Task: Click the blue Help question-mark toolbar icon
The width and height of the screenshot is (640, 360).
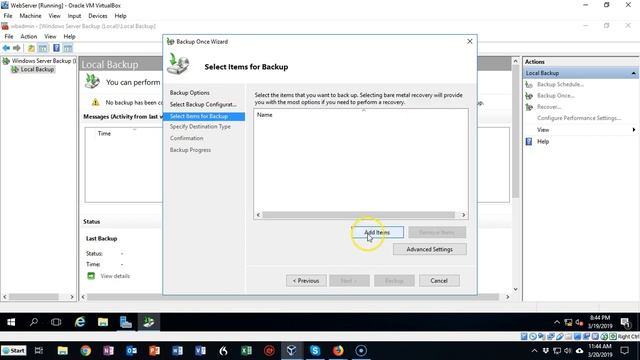Action: pyautogui.click(x=56, y=48)
